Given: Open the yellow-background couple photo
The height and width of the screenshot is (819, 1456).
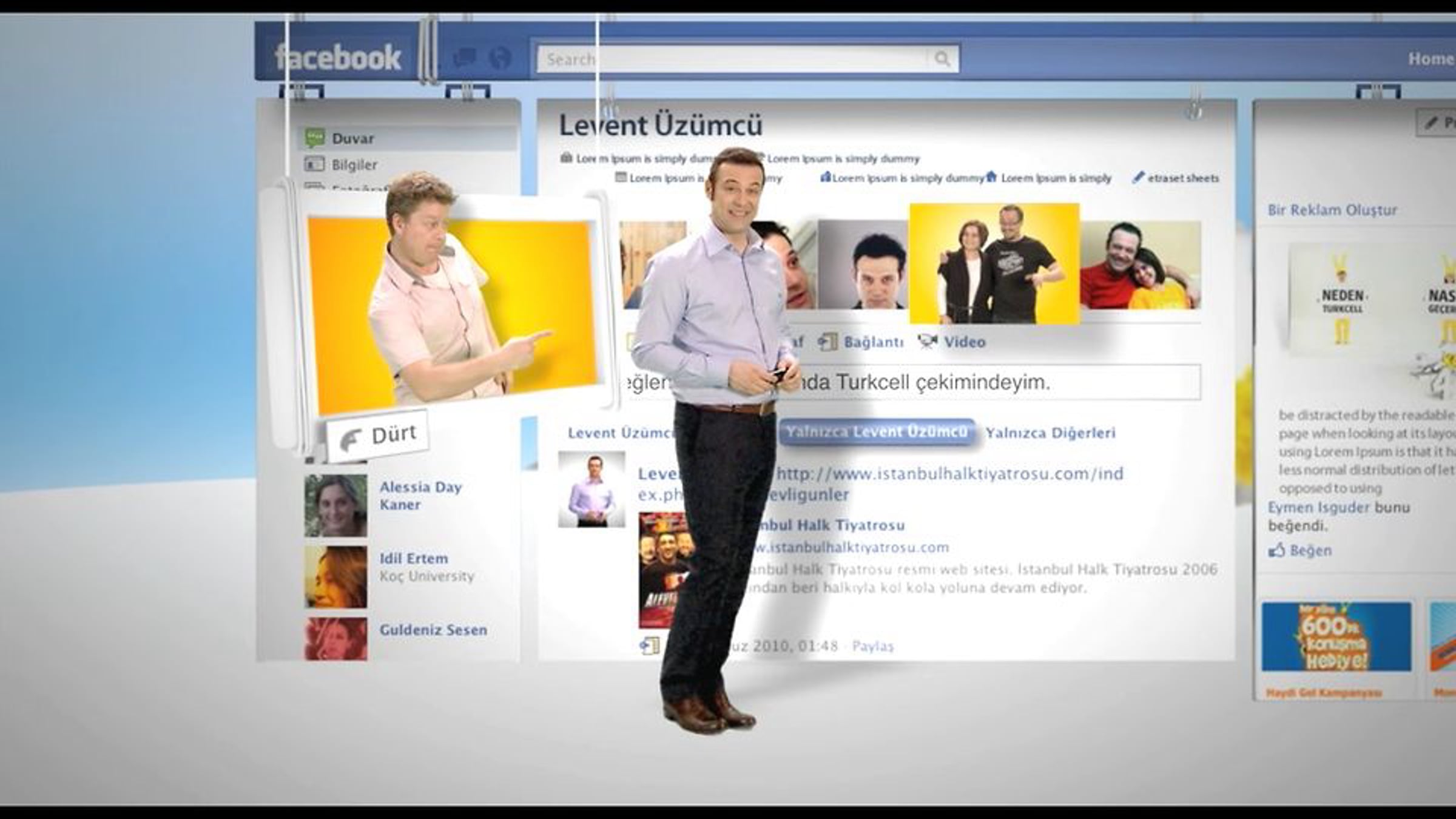Looking at the screenshot, I should (994, 264).
